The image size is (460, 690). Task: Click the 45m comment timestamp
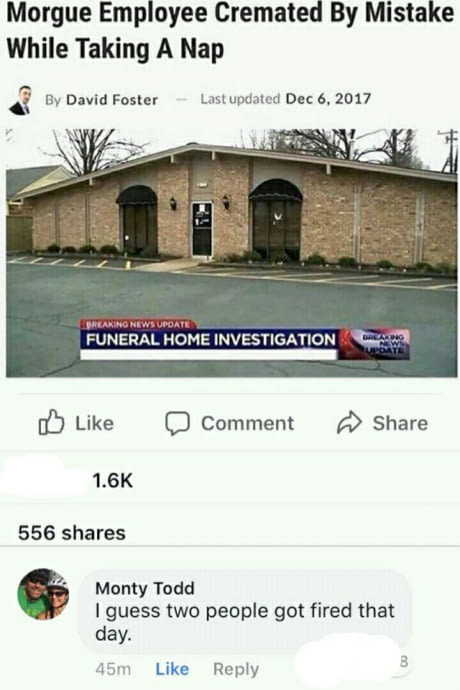[113, 669]
